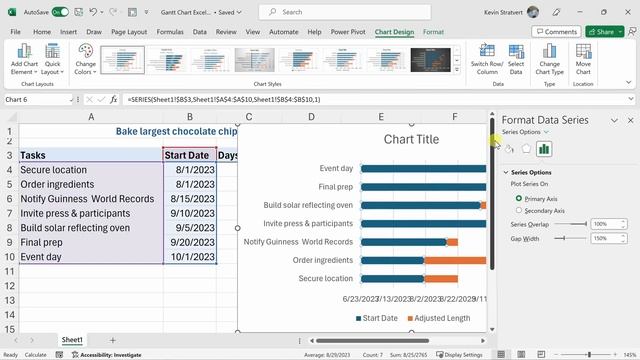This screenshot has height=360, width=640.
Task: Open Change Colors palette
Action: [x=85, y=60]
